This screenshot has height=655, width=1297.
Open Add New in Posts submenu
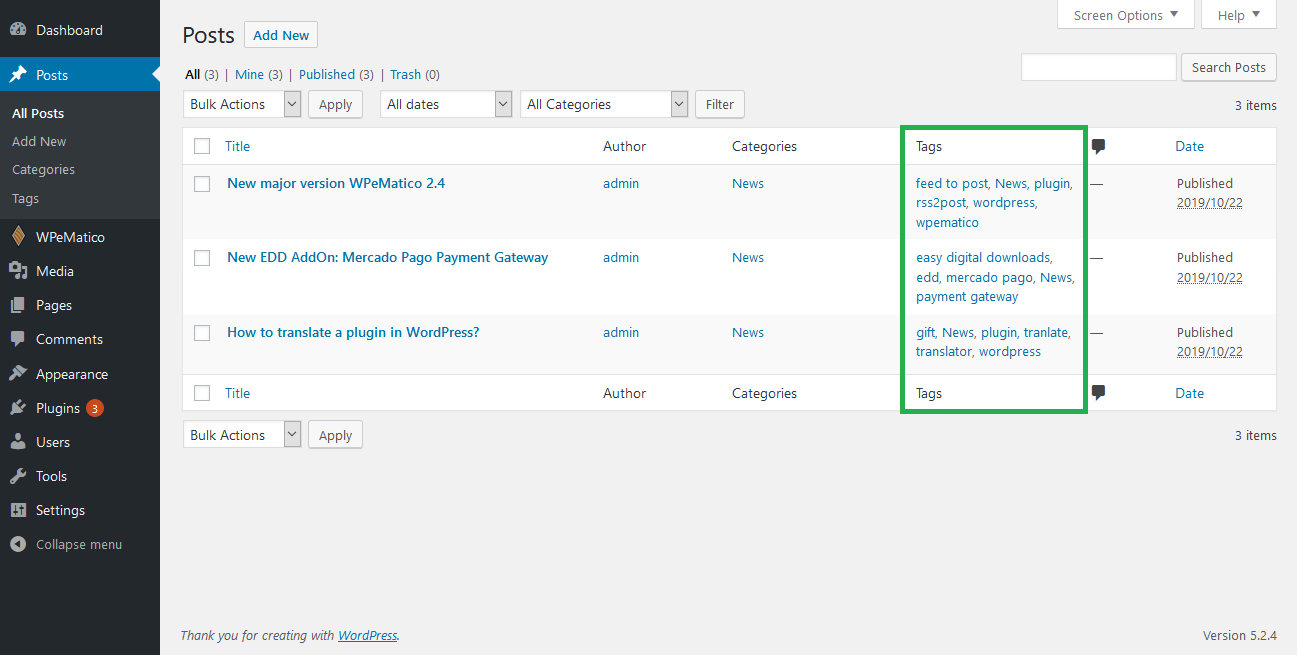[39, 142]
